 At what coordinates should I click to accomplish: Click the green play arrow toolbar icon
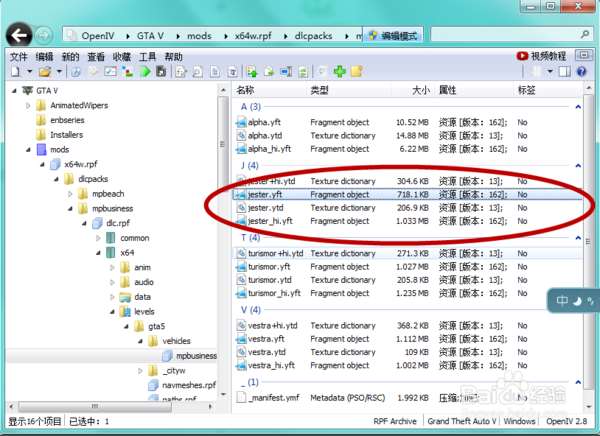[145, 72]
